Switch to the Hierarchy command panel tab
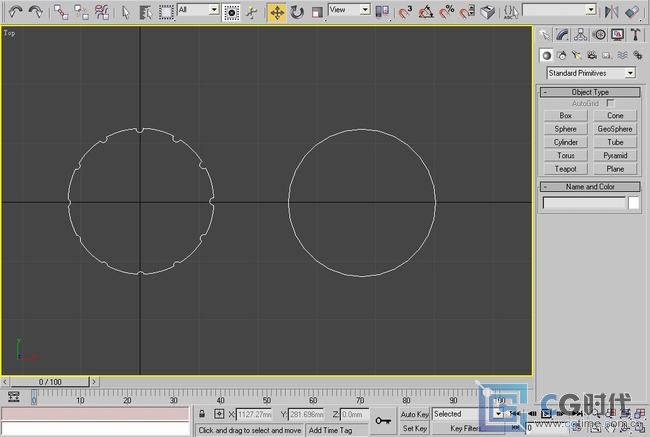Screen dimensions: 650x437 581,35
